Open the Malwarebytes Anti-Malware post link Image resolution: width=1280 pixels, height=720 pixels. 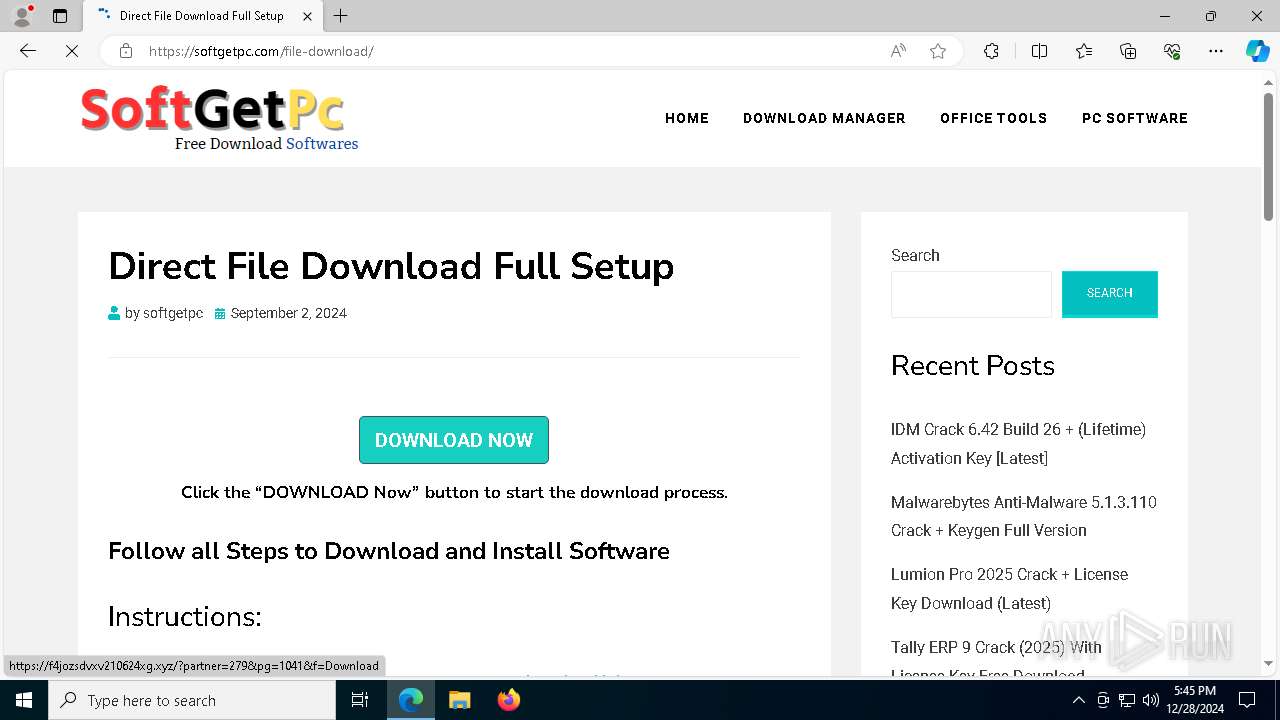(1024, 516)
